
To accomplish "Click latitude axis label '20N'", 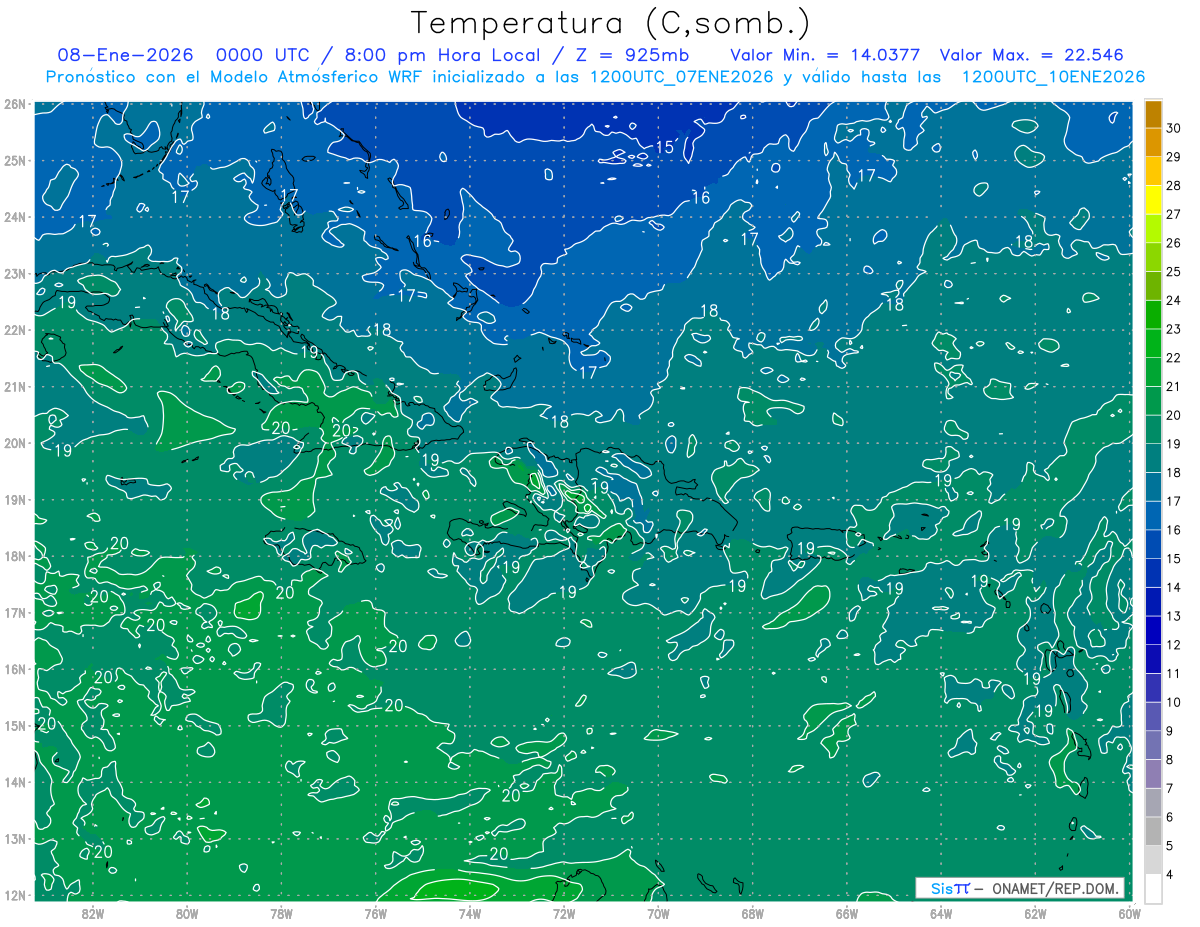I will click(14, 443).
